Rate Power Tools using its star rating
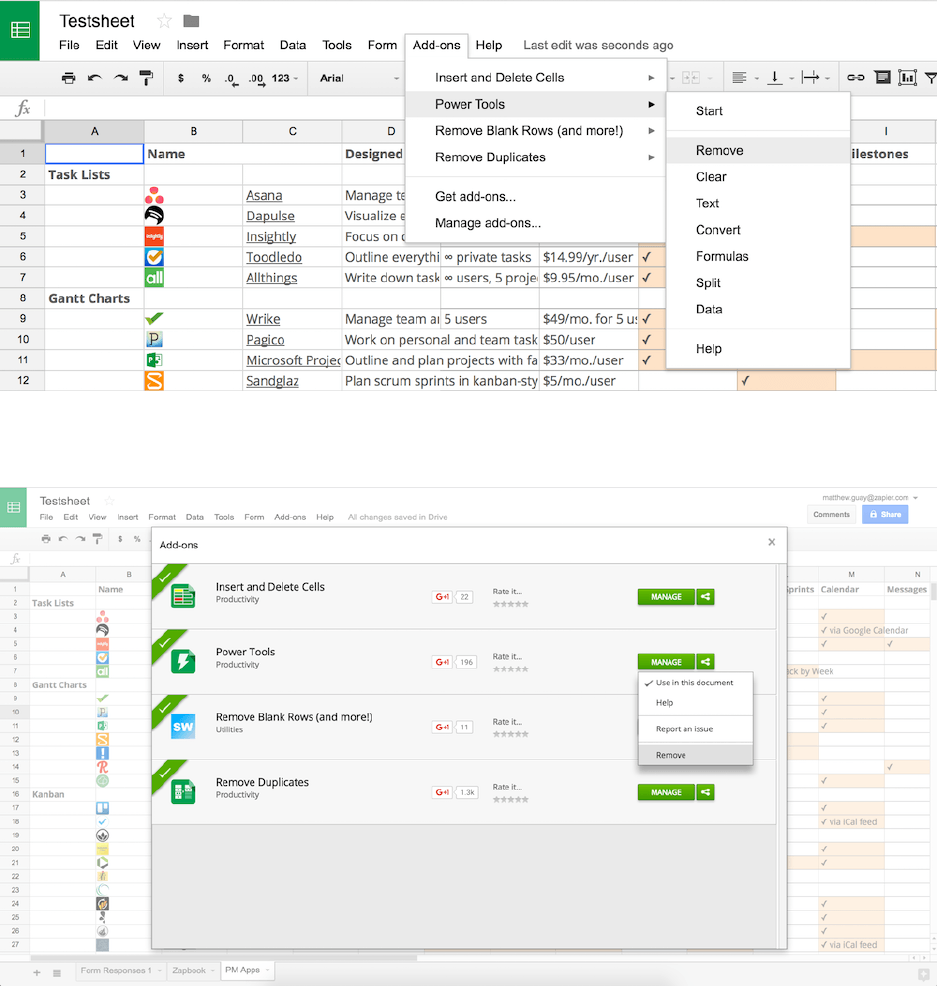Screen dimensions: 937x986 click(511, 669)
